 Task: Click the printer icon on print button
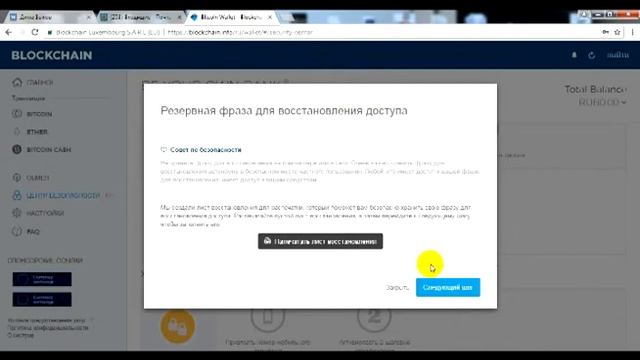click(x=267, y=241)
